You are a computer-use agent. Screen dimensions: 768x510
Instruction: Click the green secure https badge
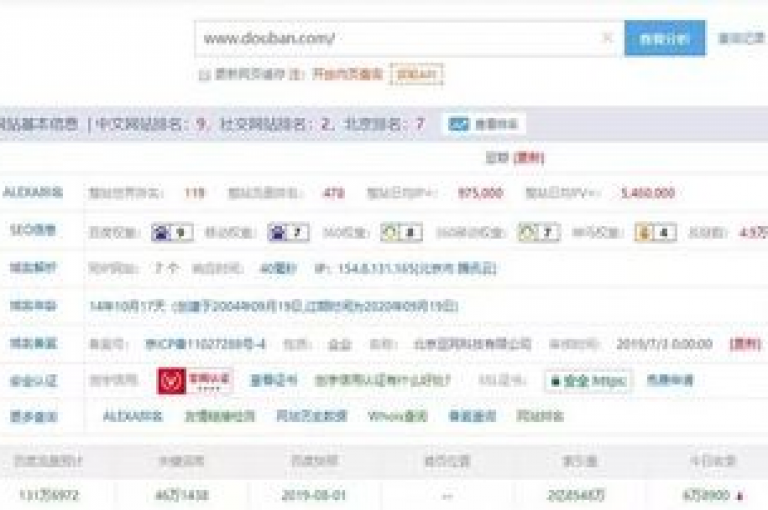588,380
